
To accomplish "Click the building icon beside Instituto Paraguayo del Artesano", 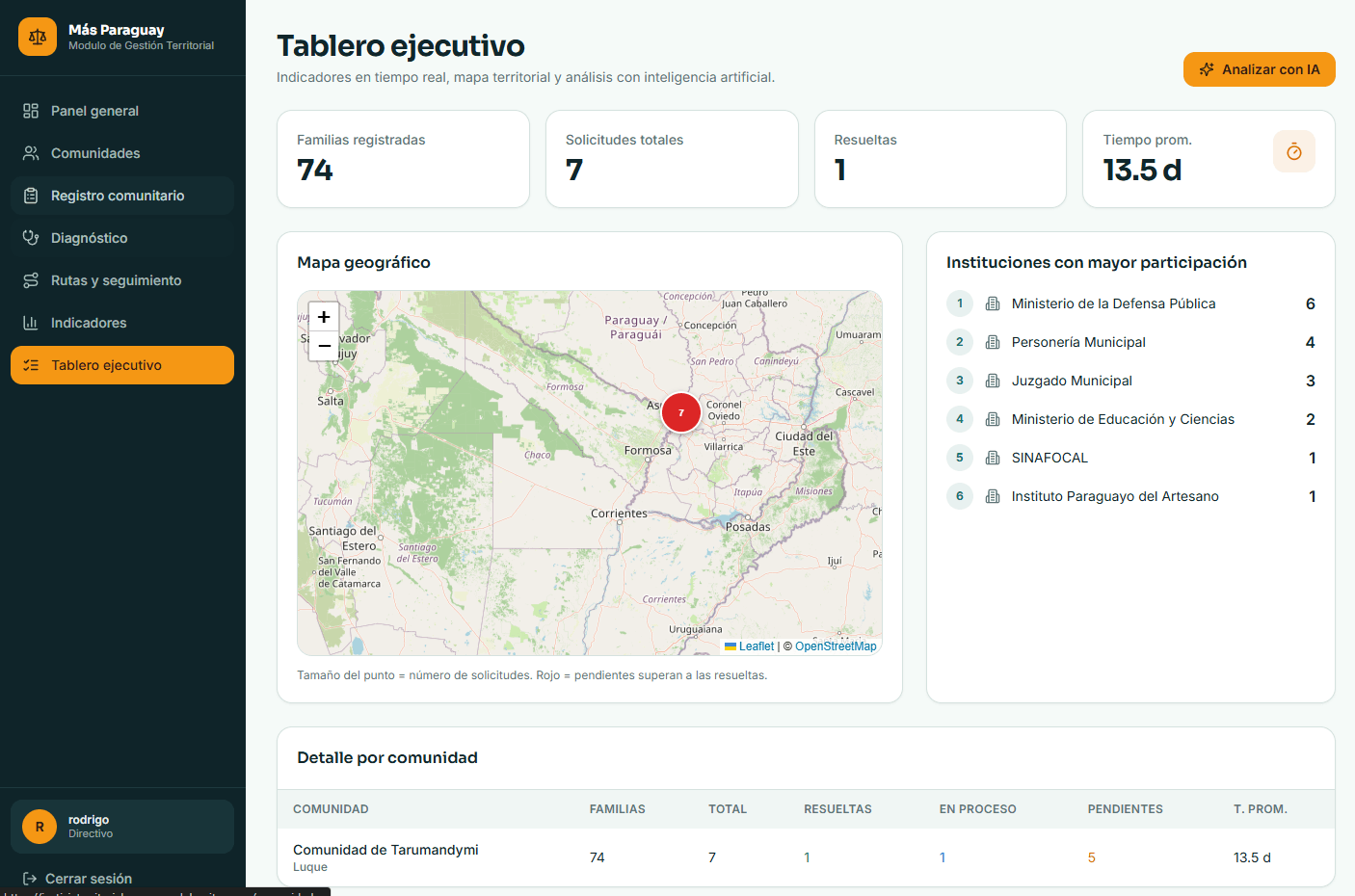I will point(993,496).
